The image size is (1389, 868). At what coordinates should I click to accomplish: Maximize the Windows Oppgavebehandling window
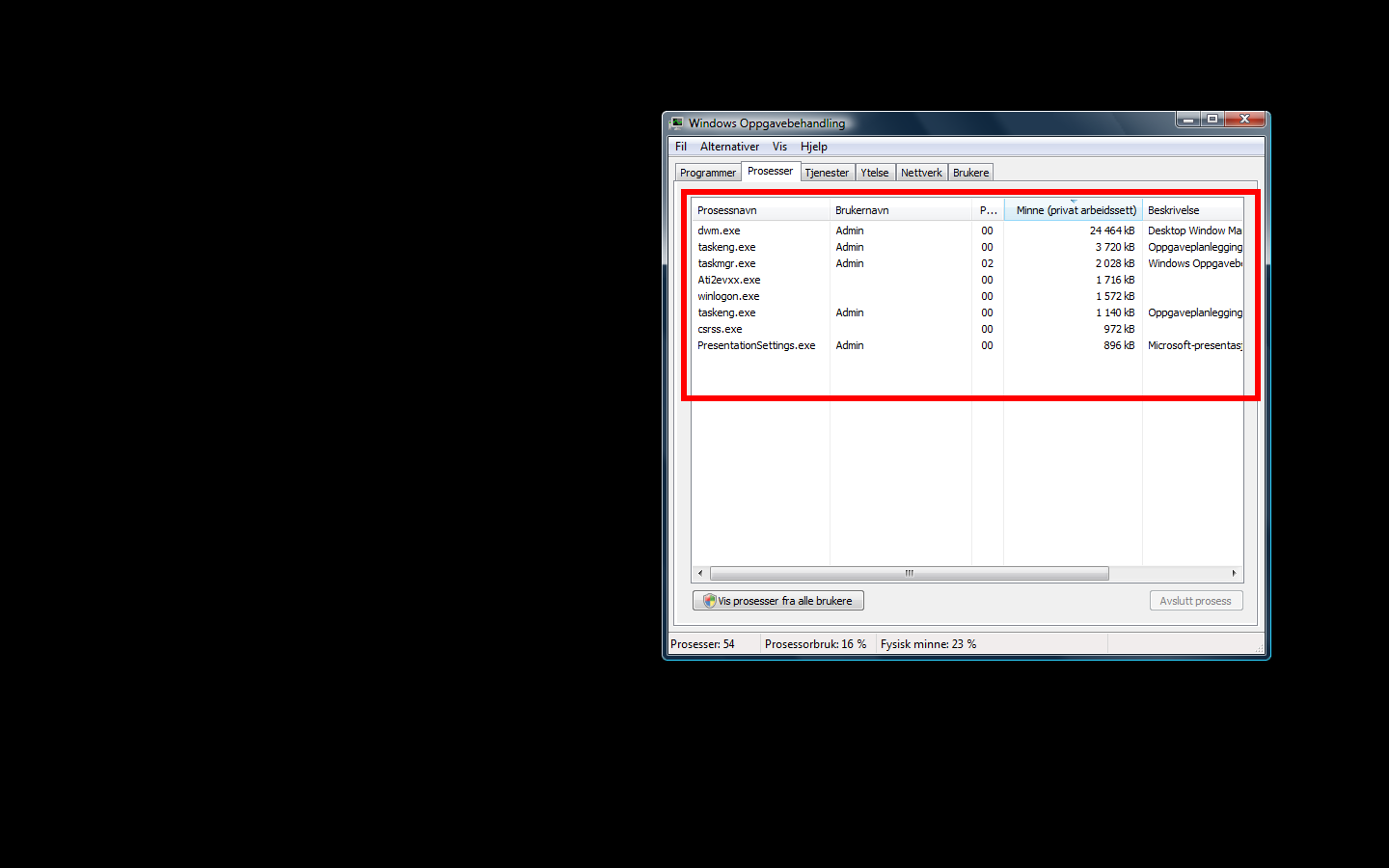tap(1212, 120)
